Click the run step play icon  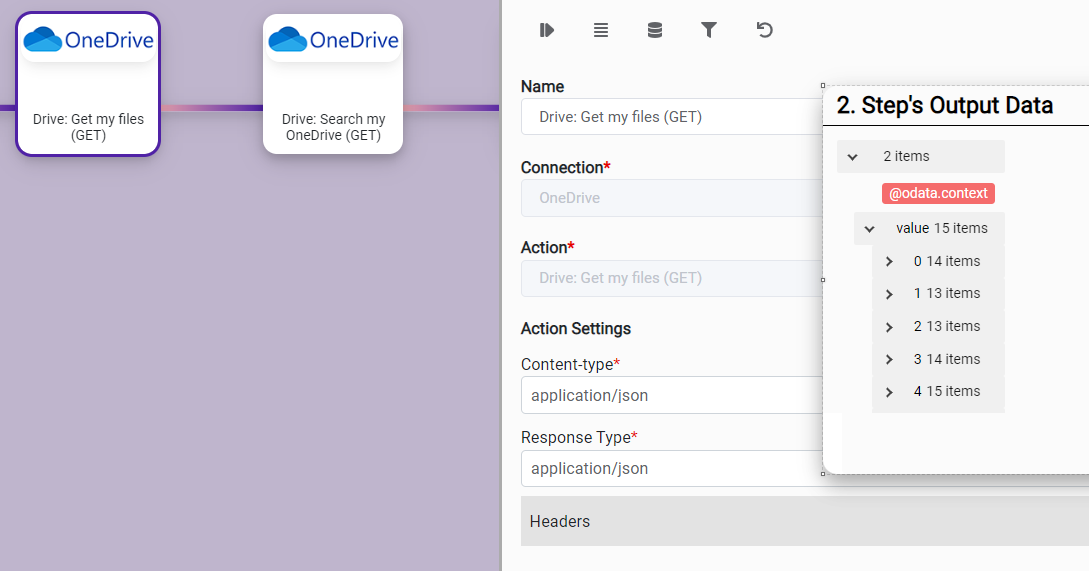pyautogui.click(x=546, y=30)
